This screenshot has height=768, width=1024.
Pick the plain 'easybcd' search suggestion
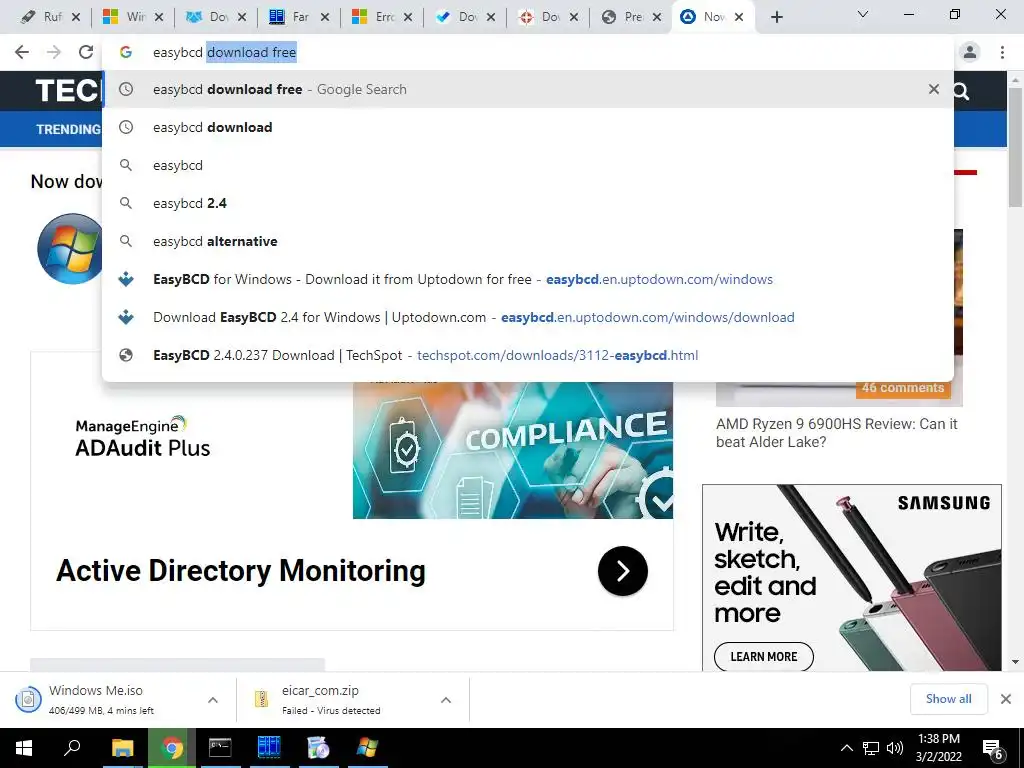click(528, 165)
